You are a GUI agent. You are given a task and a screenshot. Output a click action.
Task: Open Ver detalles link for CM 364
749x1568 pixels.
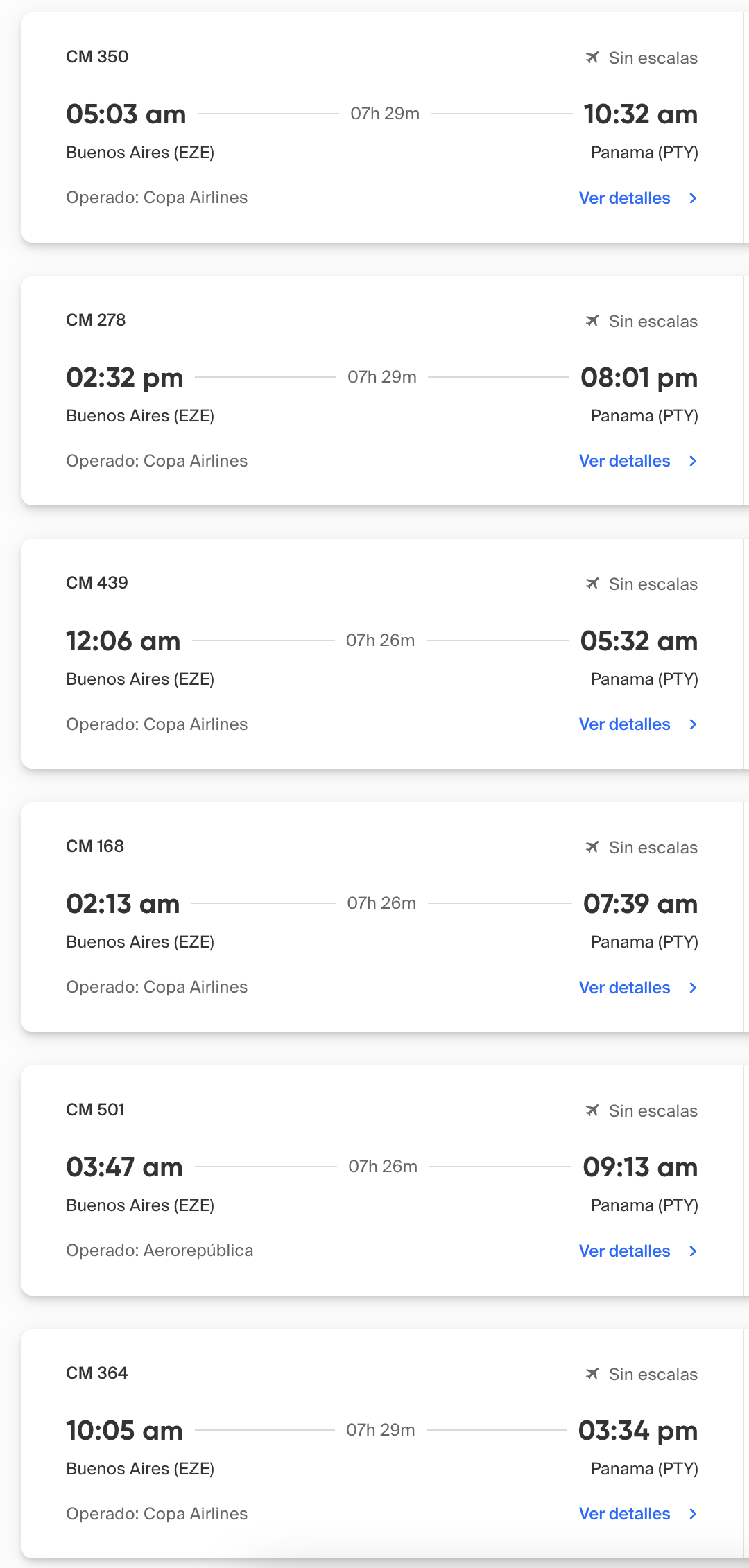pos(624,1514)
